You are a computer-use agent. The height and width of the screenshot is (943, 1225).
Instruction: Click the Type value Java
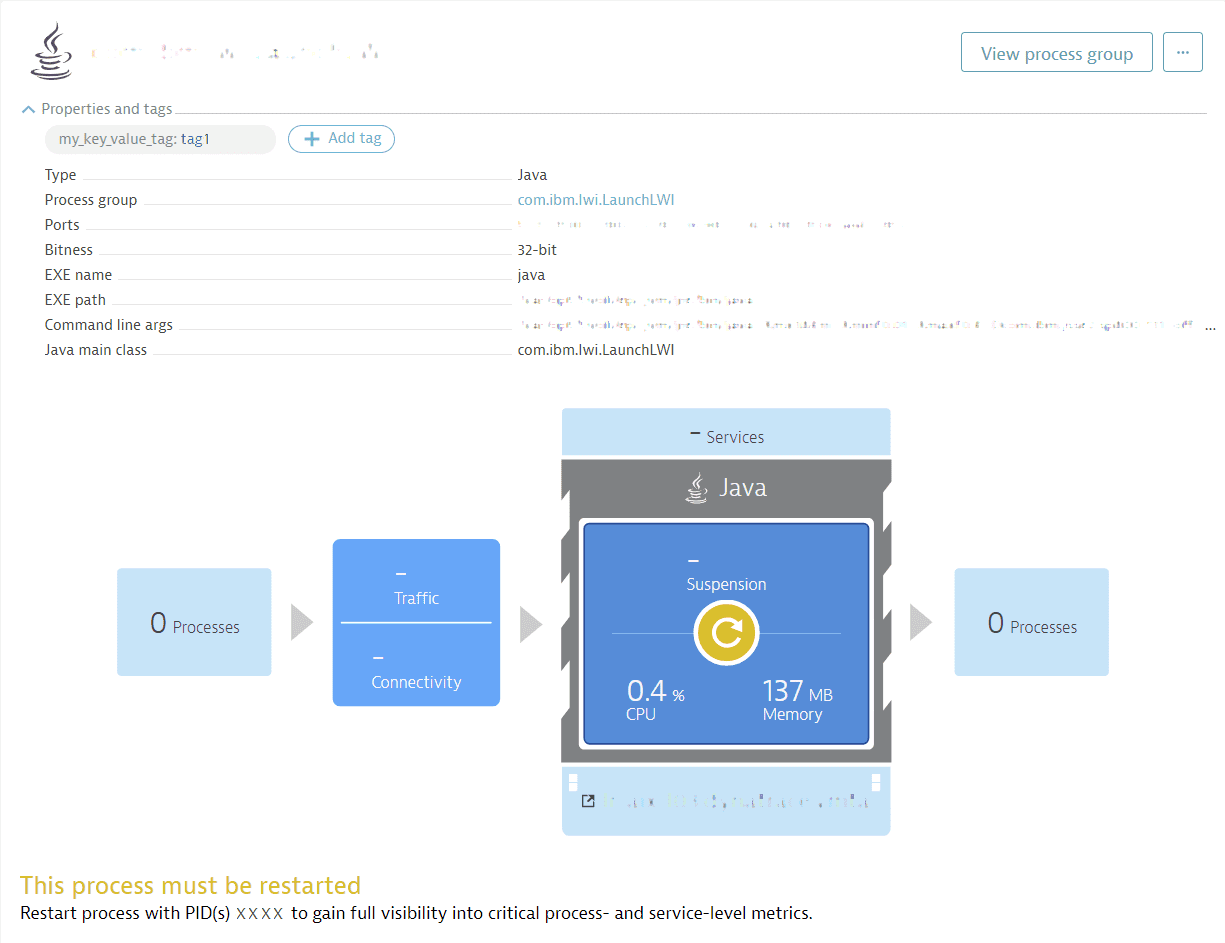pyautogui.click(x=532, y=175)
